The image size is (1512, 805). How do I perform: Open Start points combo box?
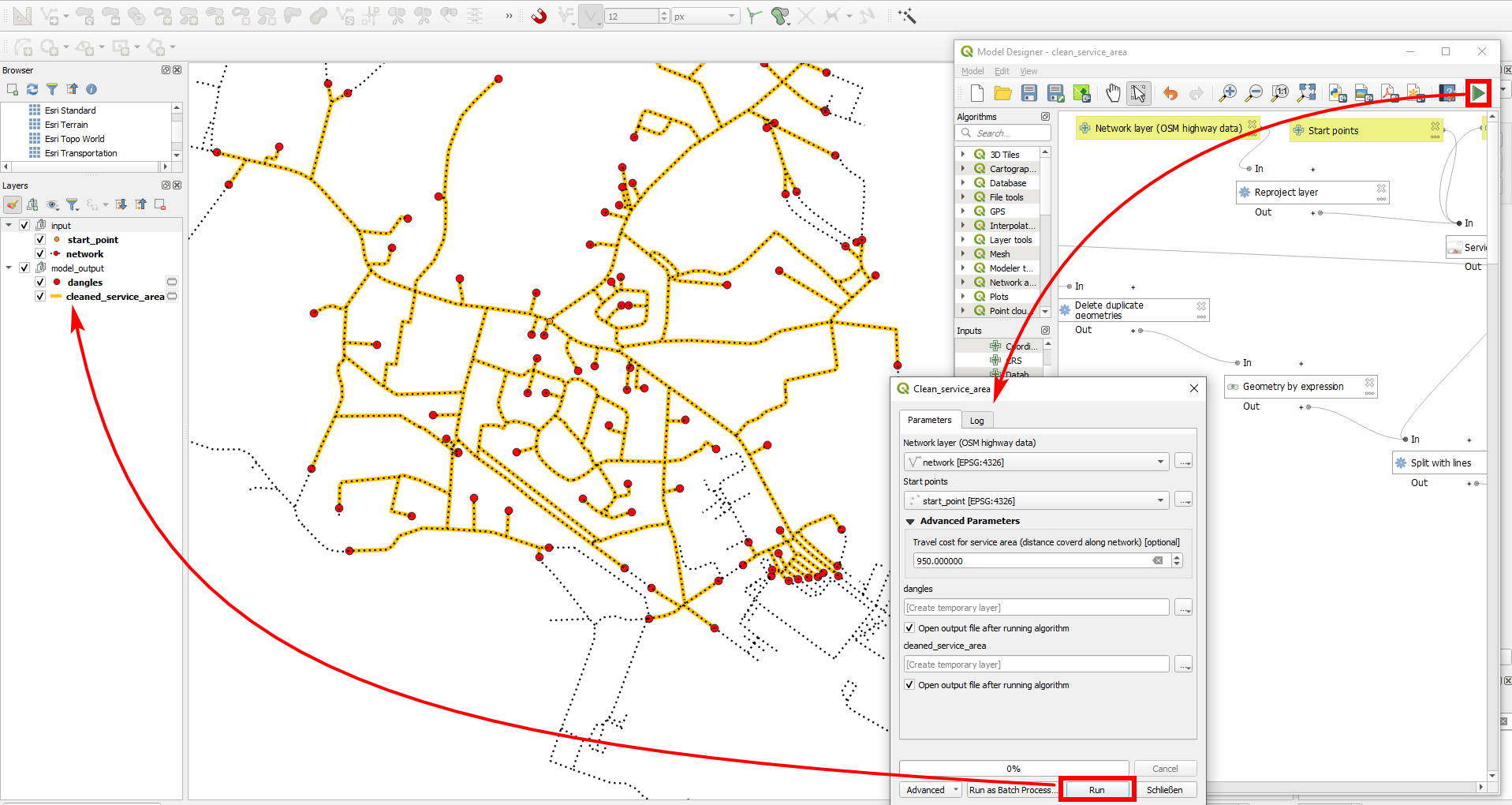click(1036, 500)
